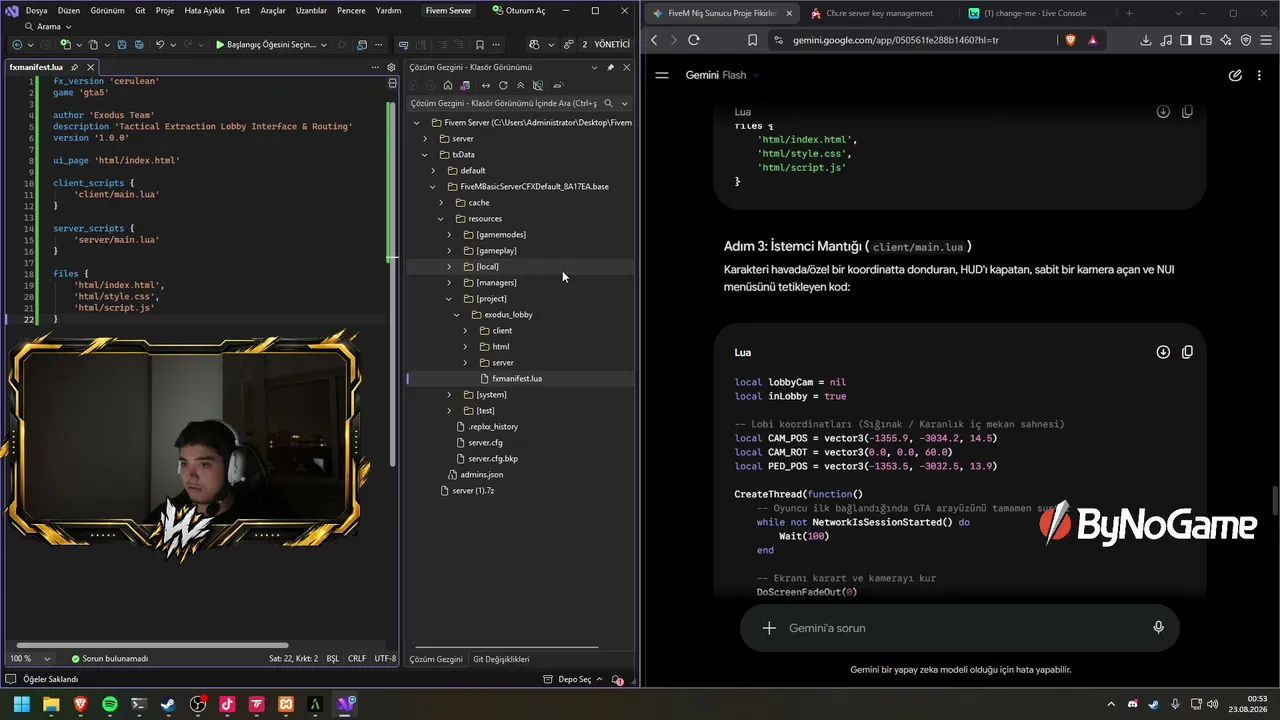Open the Brave Wallet icon

click(x=1206, y=40)
